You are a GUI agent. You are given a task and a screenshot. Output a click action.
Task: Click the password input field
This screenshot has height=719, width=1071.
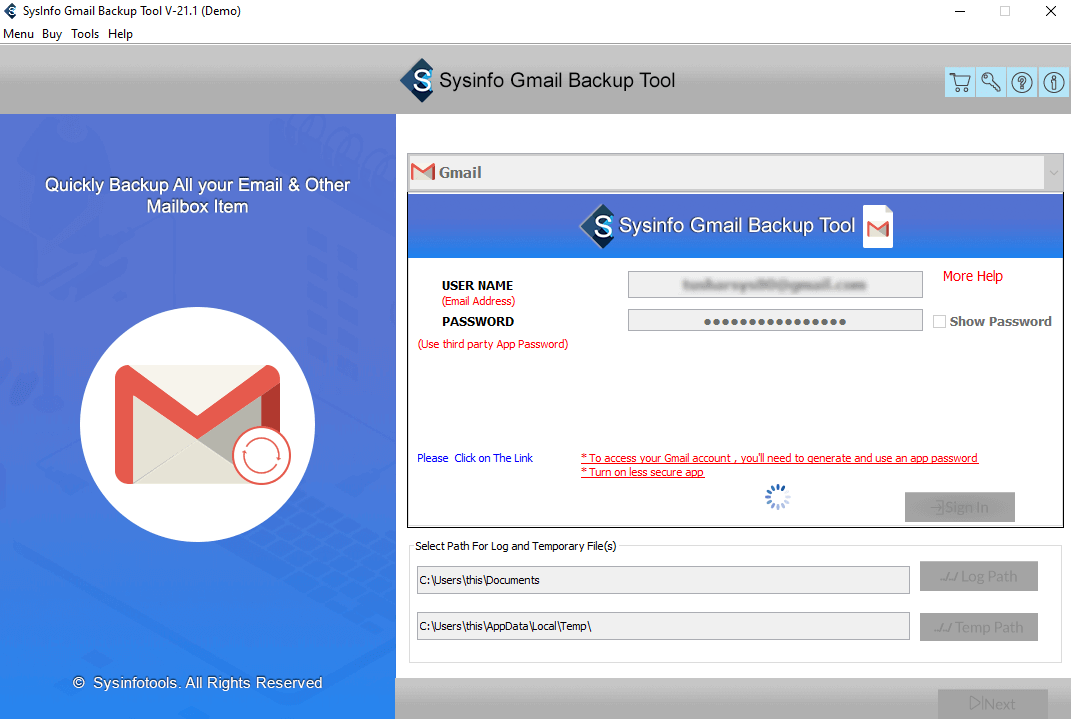[775, 321]
